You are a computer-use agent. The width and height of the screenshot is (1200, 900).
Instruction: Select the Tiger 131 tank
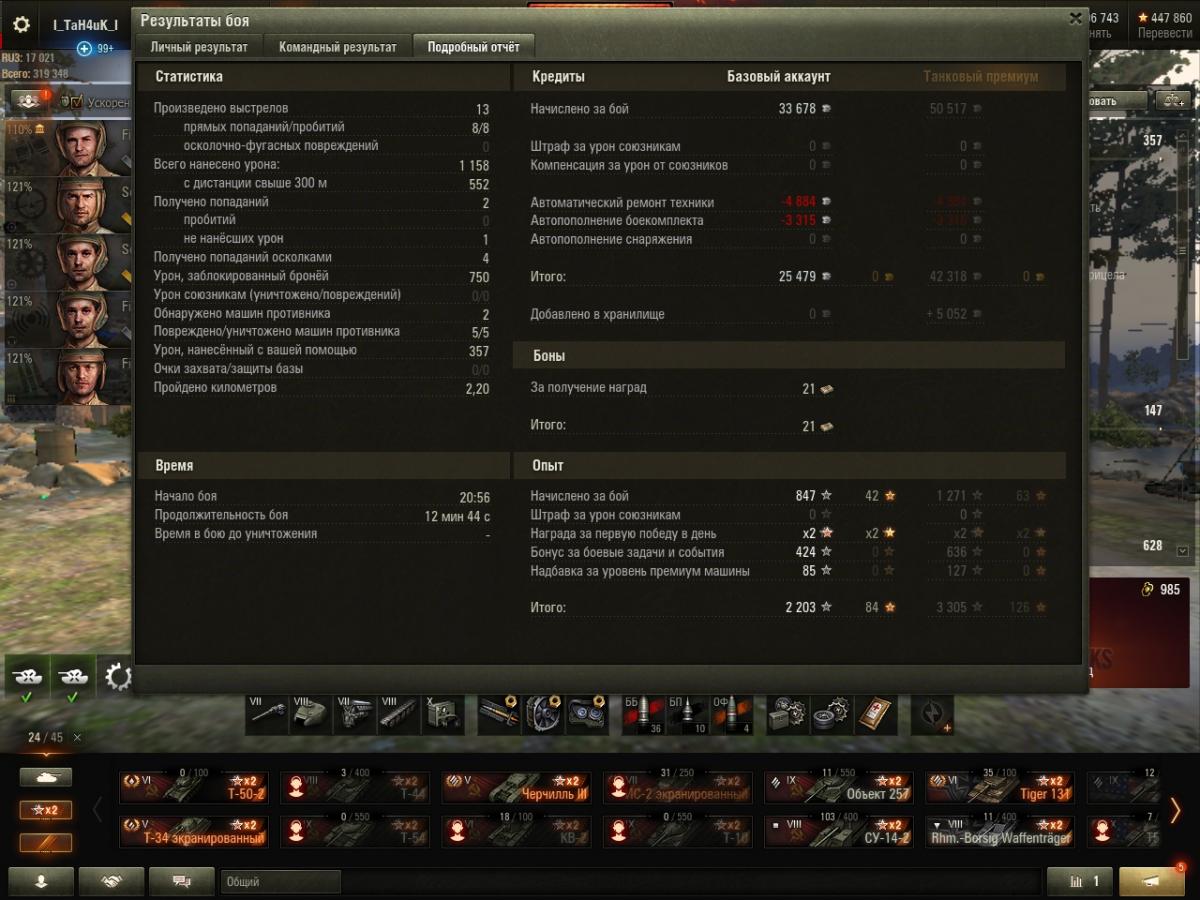click(999, 787)
